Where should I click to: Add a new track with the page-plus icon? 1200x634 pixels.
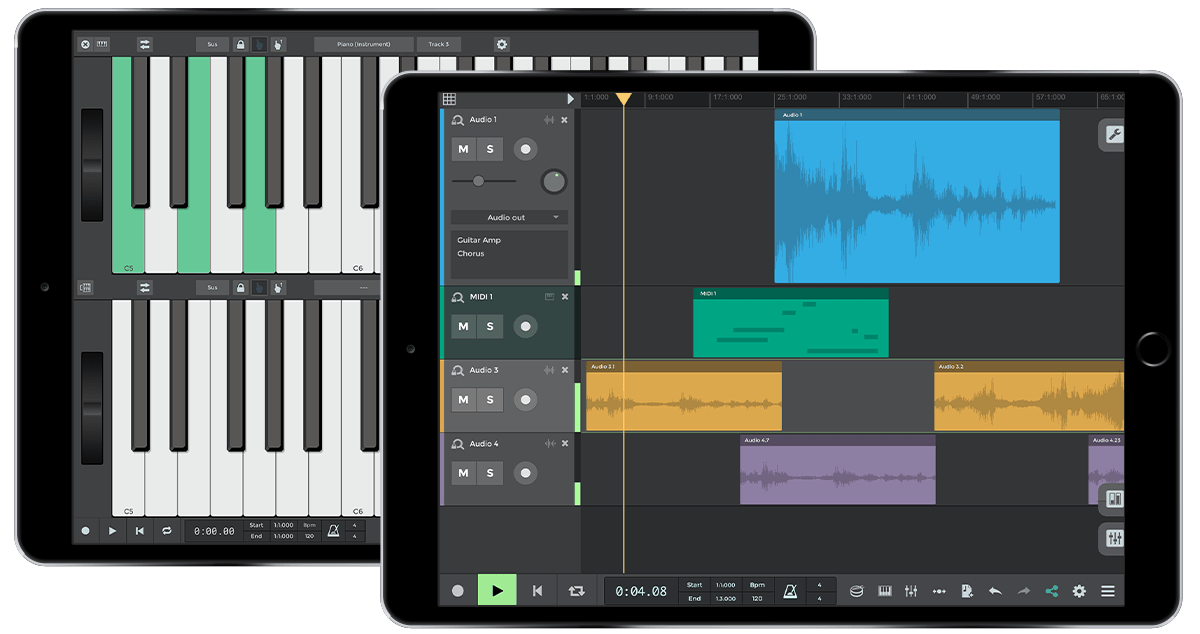click(x=968, y=590)
